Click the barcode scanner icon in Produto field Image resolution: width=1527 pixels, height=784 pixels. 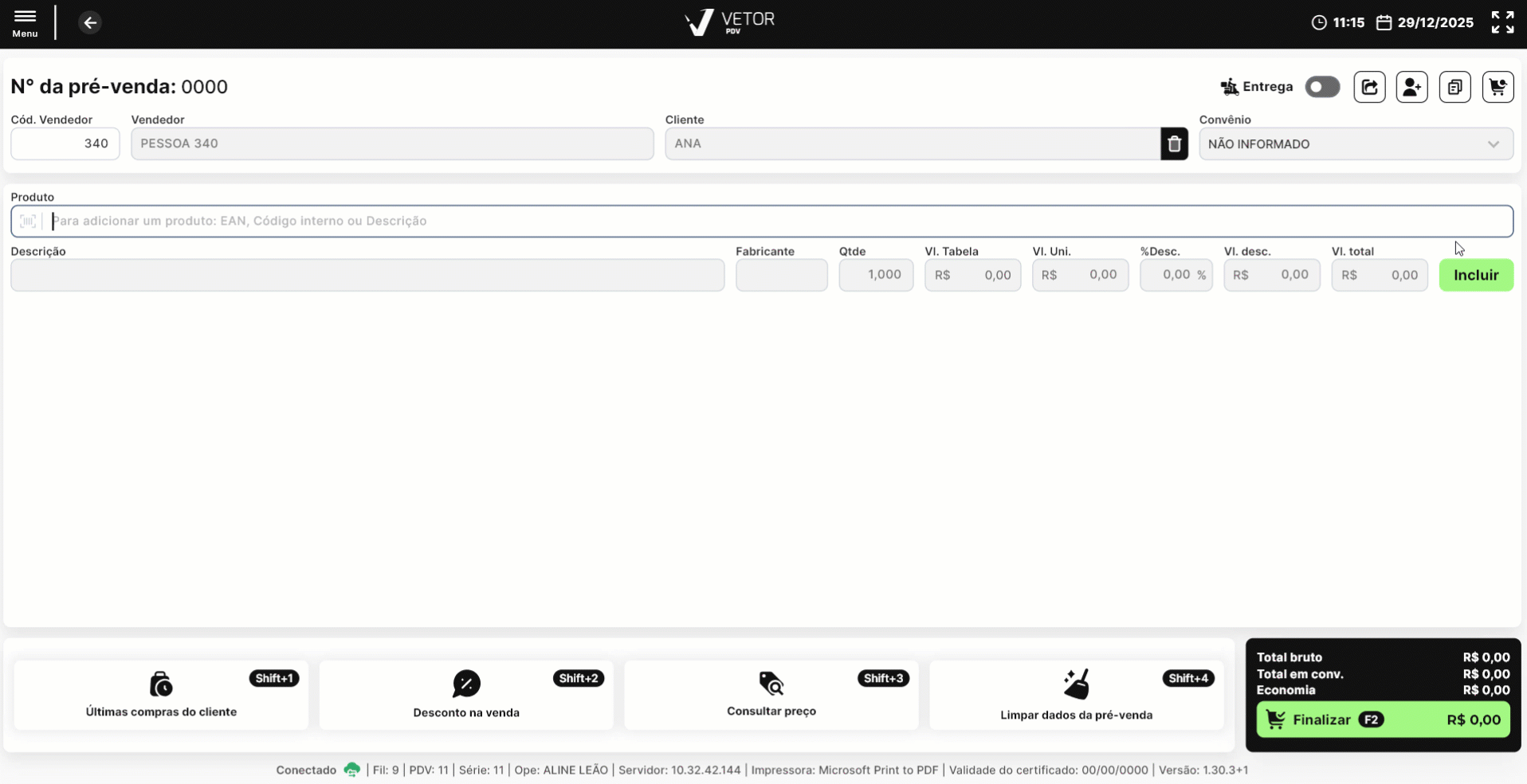[x=28, y=221]
